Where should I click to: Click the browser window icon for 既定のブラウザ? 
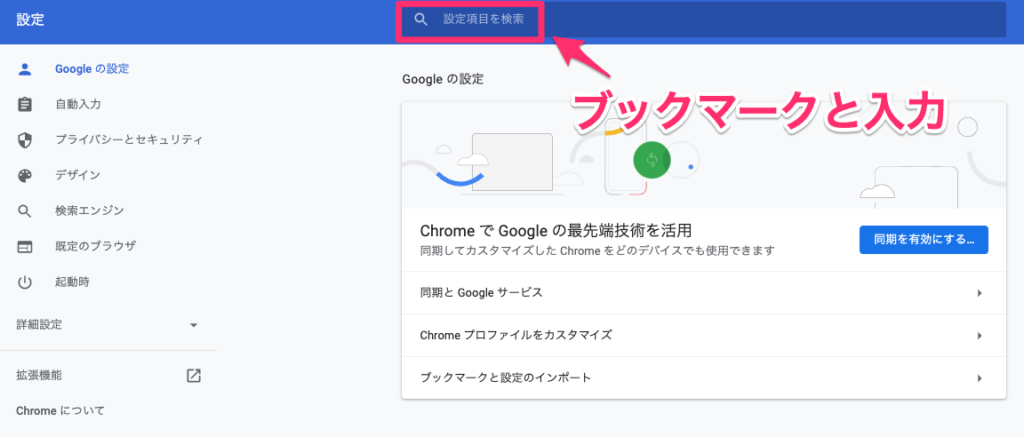[x=26, y=246]
